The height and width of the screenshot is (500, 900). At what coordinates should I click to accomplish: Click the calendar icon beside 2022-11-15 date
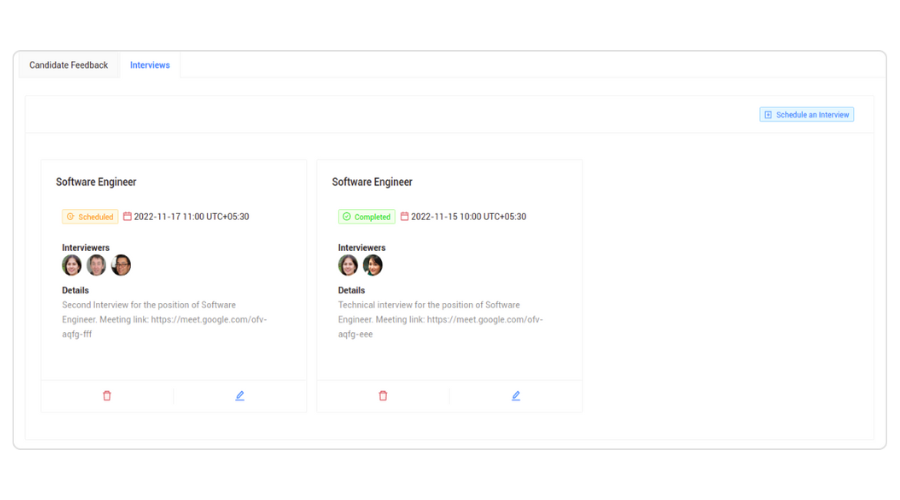click(405, 216)
